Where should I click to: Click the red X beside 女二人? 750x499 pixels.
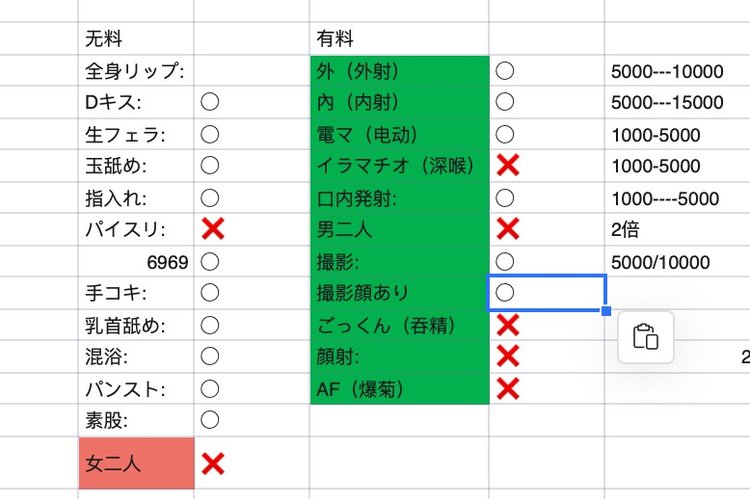pyautogui.click(x=212, y=463)
